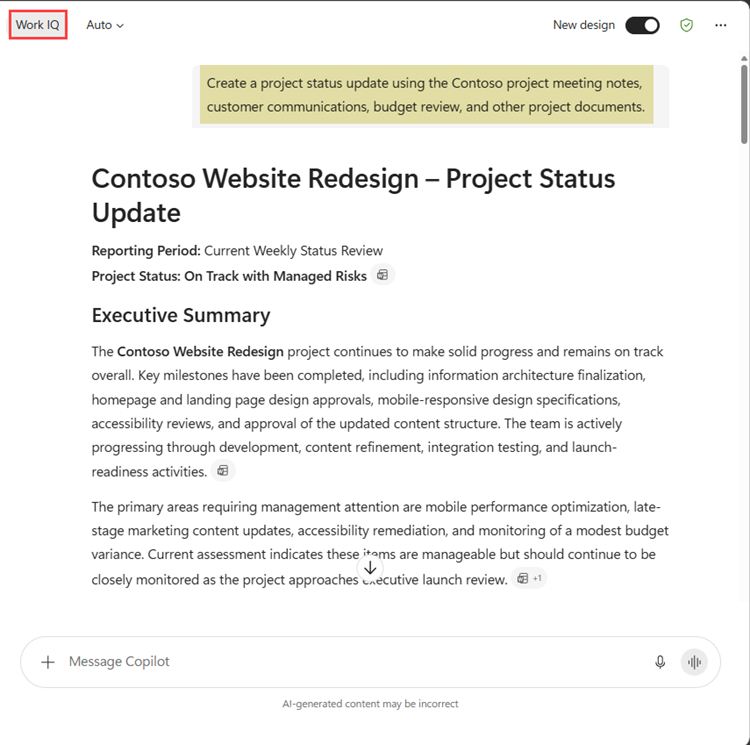750x745 pixels.
Task: Click the vertical scrollbar thumb
Action: [x=744, y=104]
